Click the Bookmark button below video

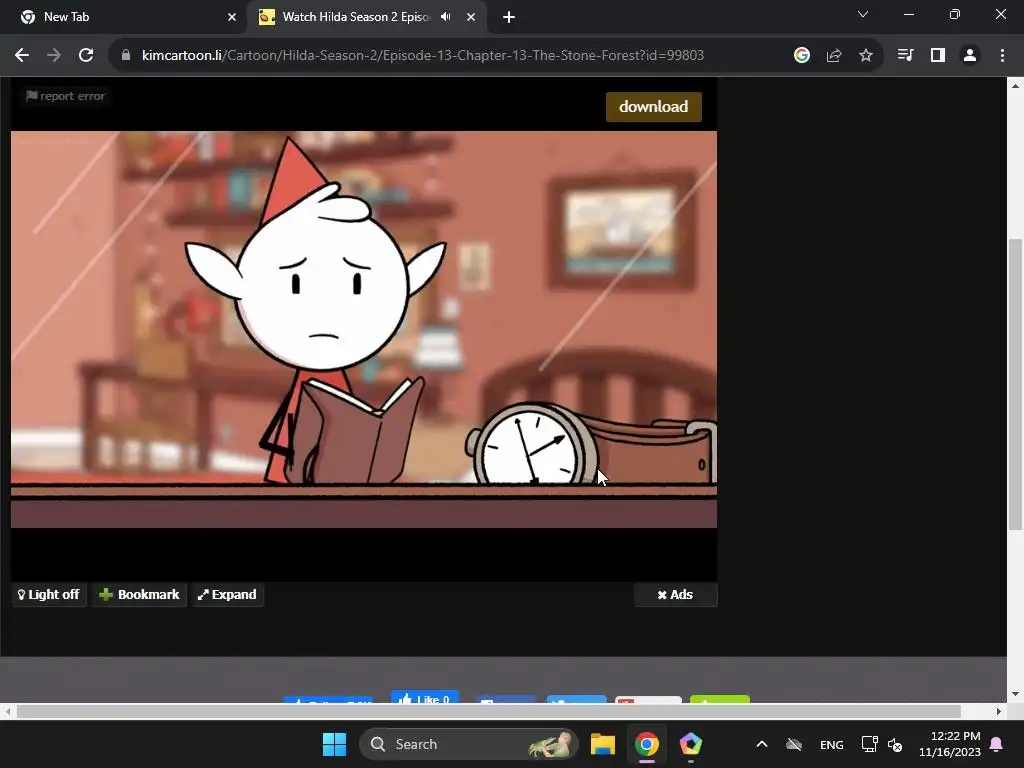click(139, 595)
